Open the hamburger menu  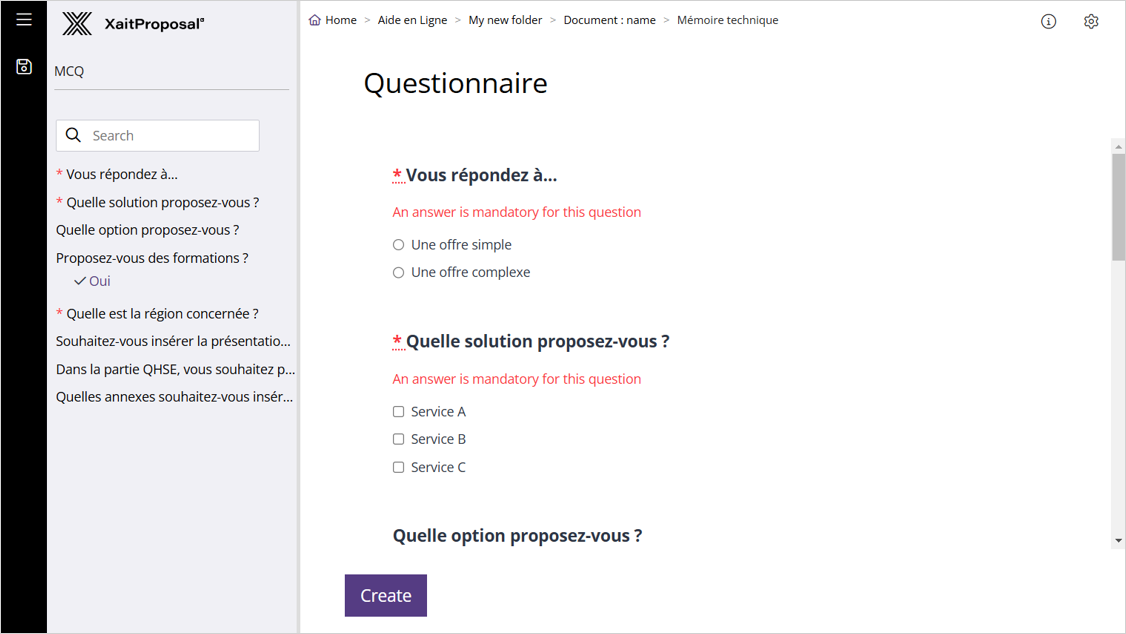(x=24, y=19)
